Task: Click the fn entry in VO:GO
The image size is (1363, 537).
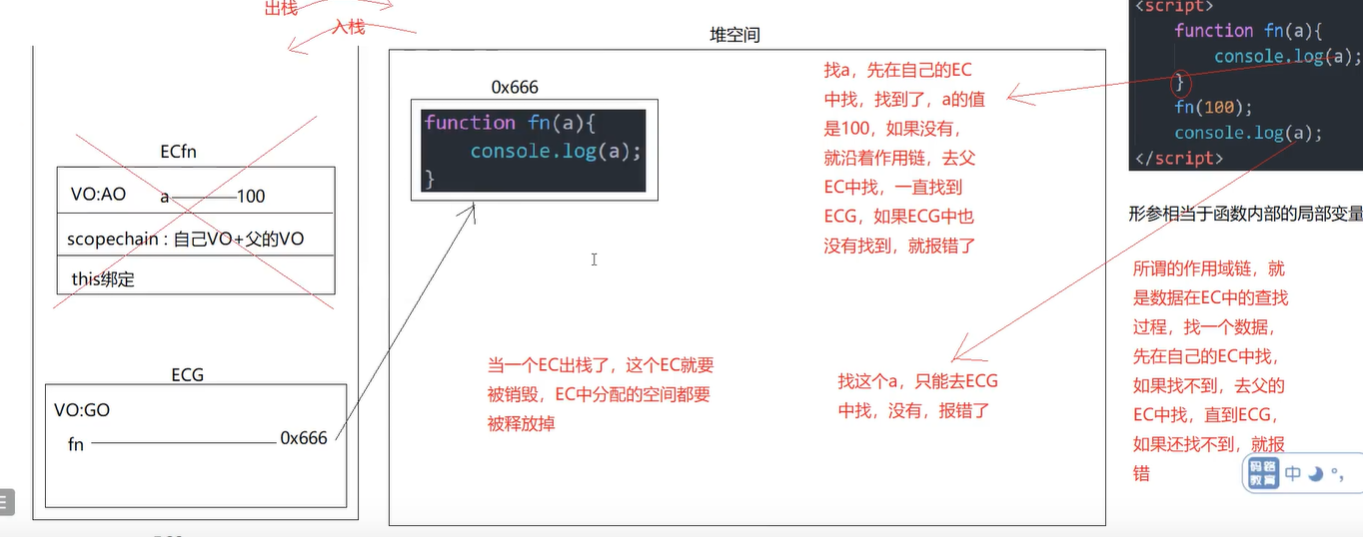Action: (76, 445)
